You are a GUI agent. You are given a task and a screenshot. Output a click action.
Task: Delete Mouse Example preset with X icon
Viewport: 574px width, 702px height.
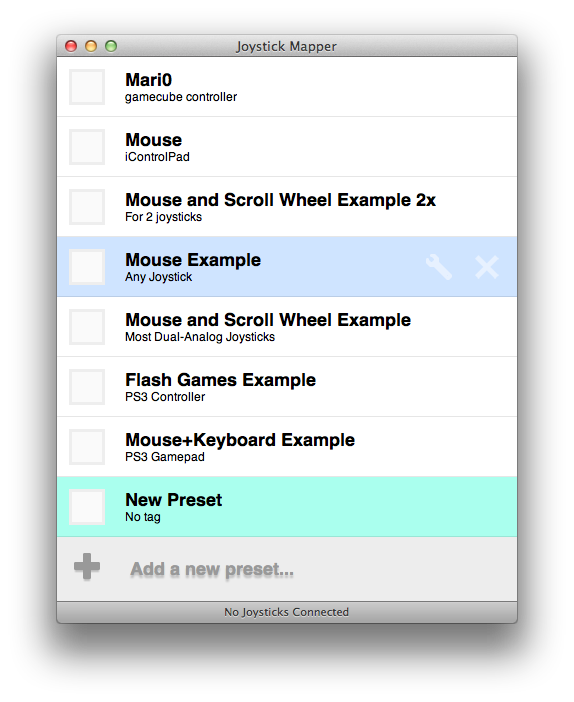coord(487,267)
